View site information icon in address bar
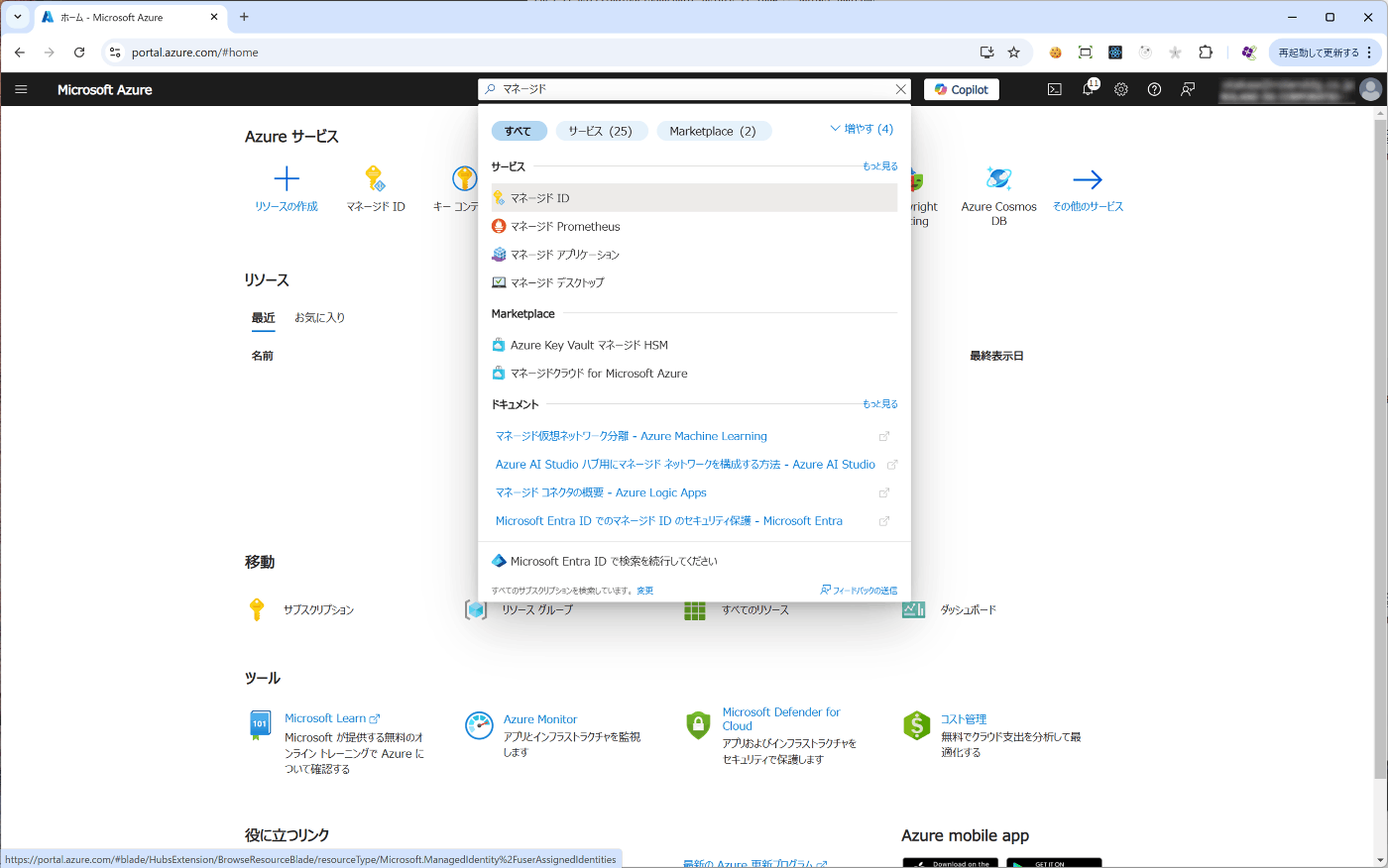 (x=115, y=53)
